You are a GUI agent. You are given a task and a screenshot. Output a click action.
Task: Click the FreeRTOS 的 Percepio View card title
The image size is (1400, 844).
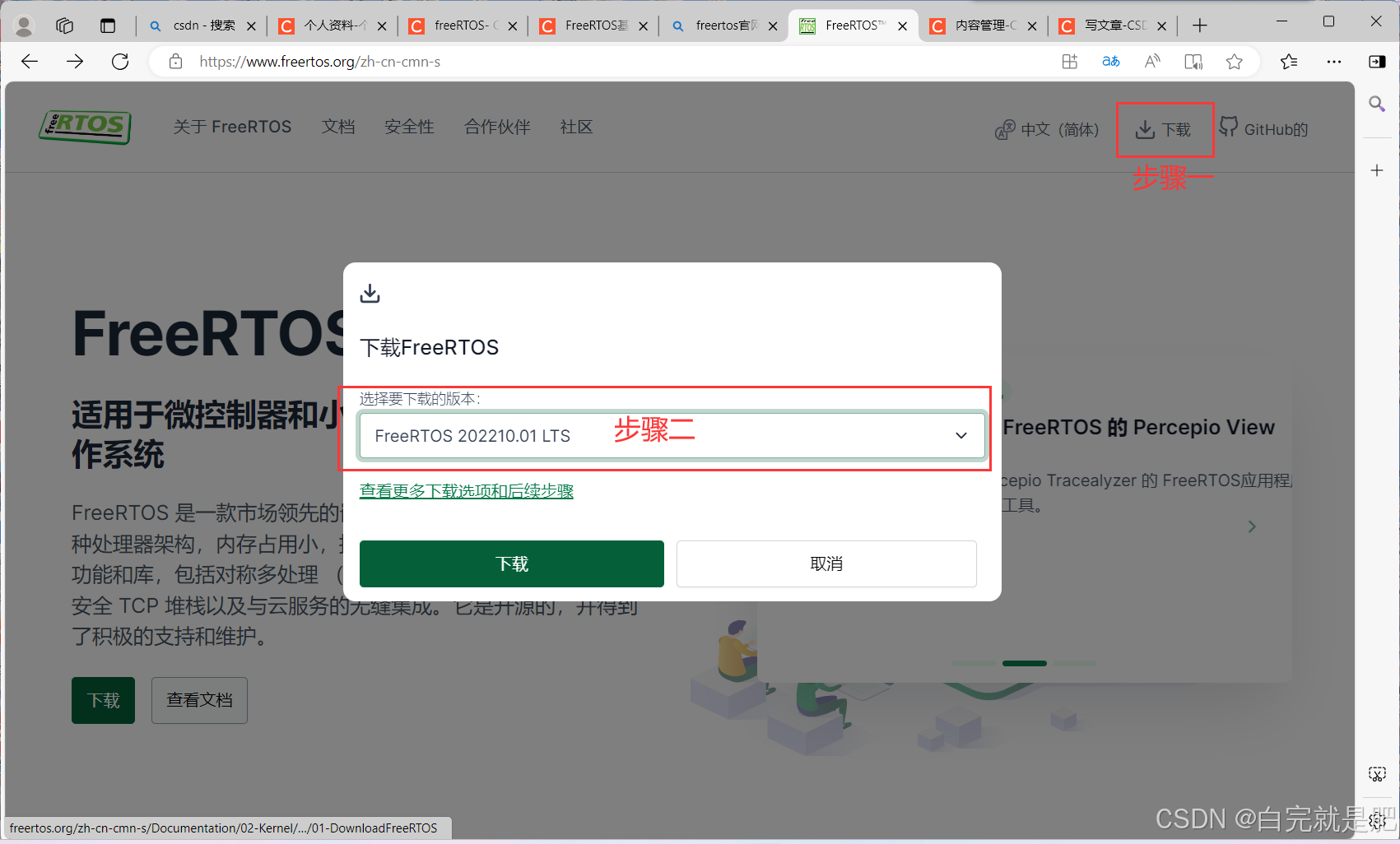[x=1138, y=427]
